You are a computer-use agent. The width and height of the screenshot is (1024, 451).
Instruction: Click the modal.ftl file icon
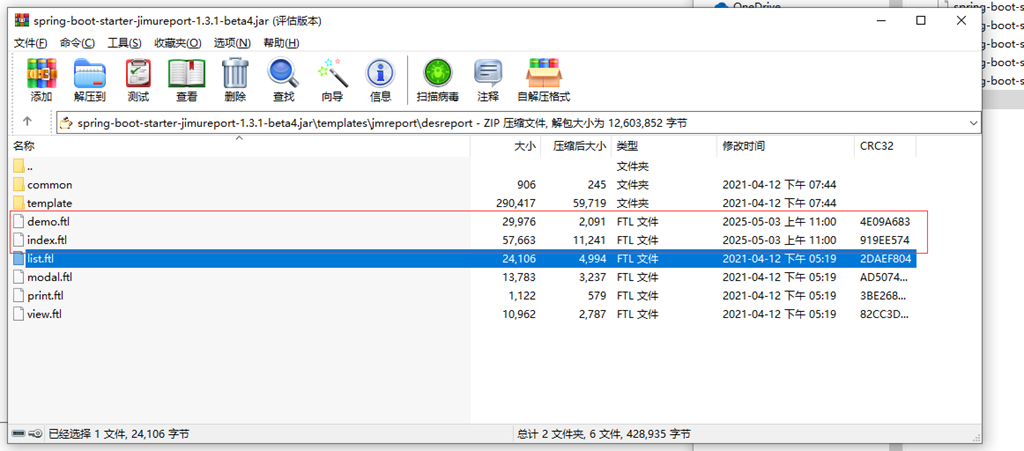(x=19, y=277)
